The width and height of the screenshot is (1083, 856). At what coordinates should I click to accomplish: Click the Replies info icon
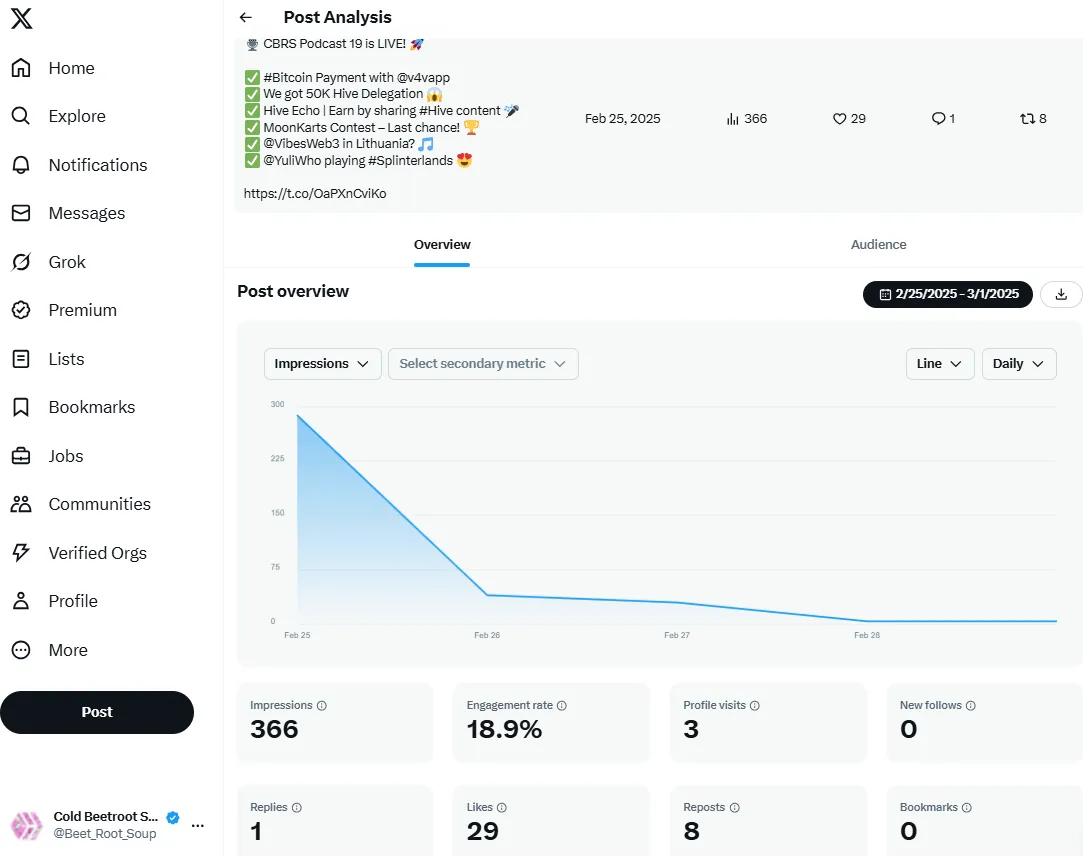(297, 807)
